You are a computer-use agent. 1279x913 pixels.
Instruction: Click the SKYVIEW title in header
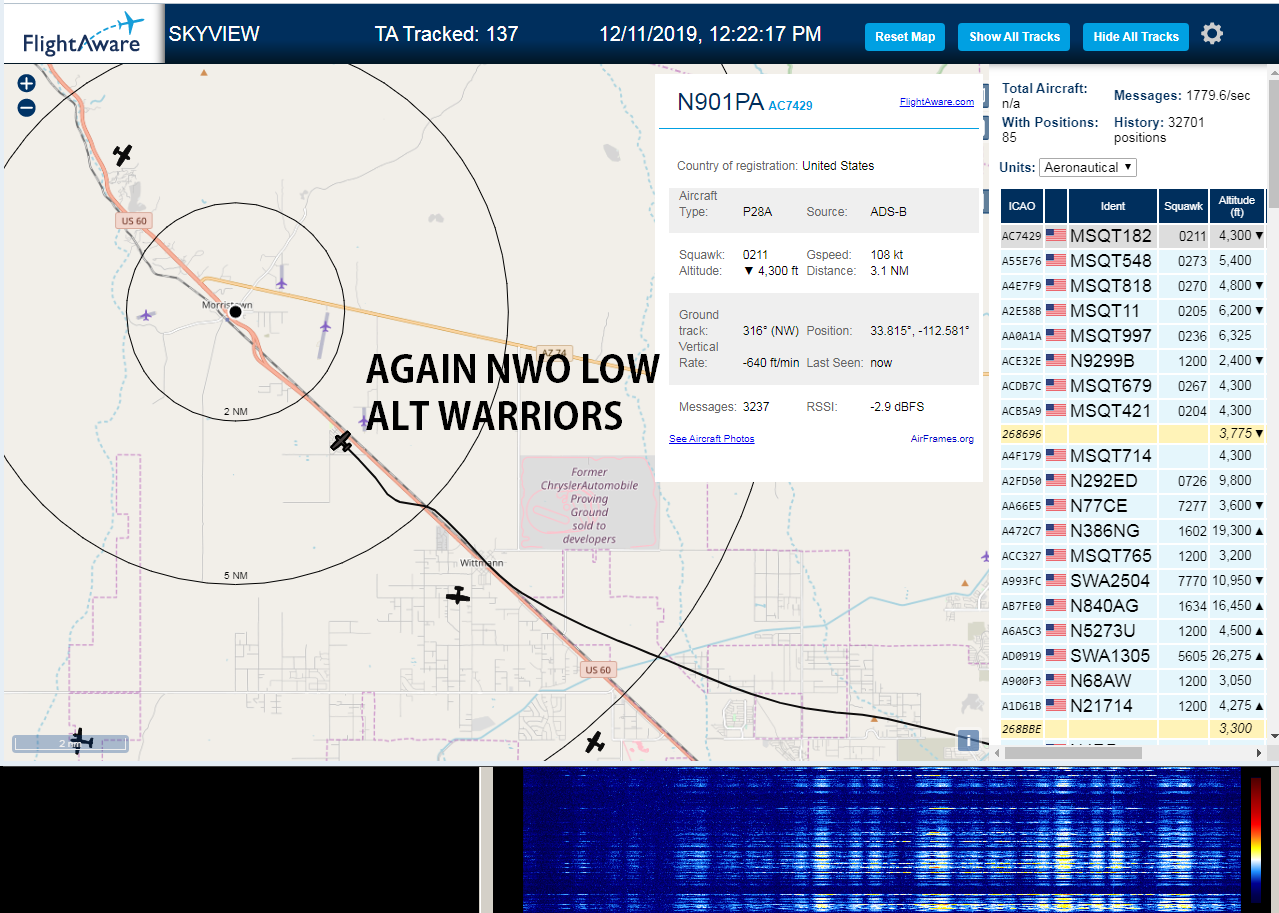[214, 34]
